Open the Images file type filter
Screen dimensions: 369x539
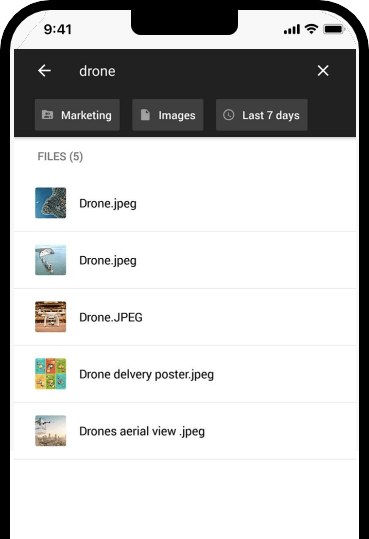(168, 115)
